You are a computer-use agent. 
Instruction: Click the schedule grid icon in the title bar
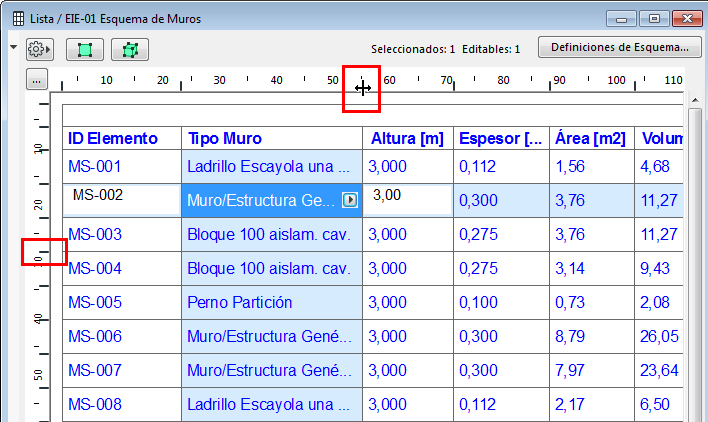pos(18,19)
